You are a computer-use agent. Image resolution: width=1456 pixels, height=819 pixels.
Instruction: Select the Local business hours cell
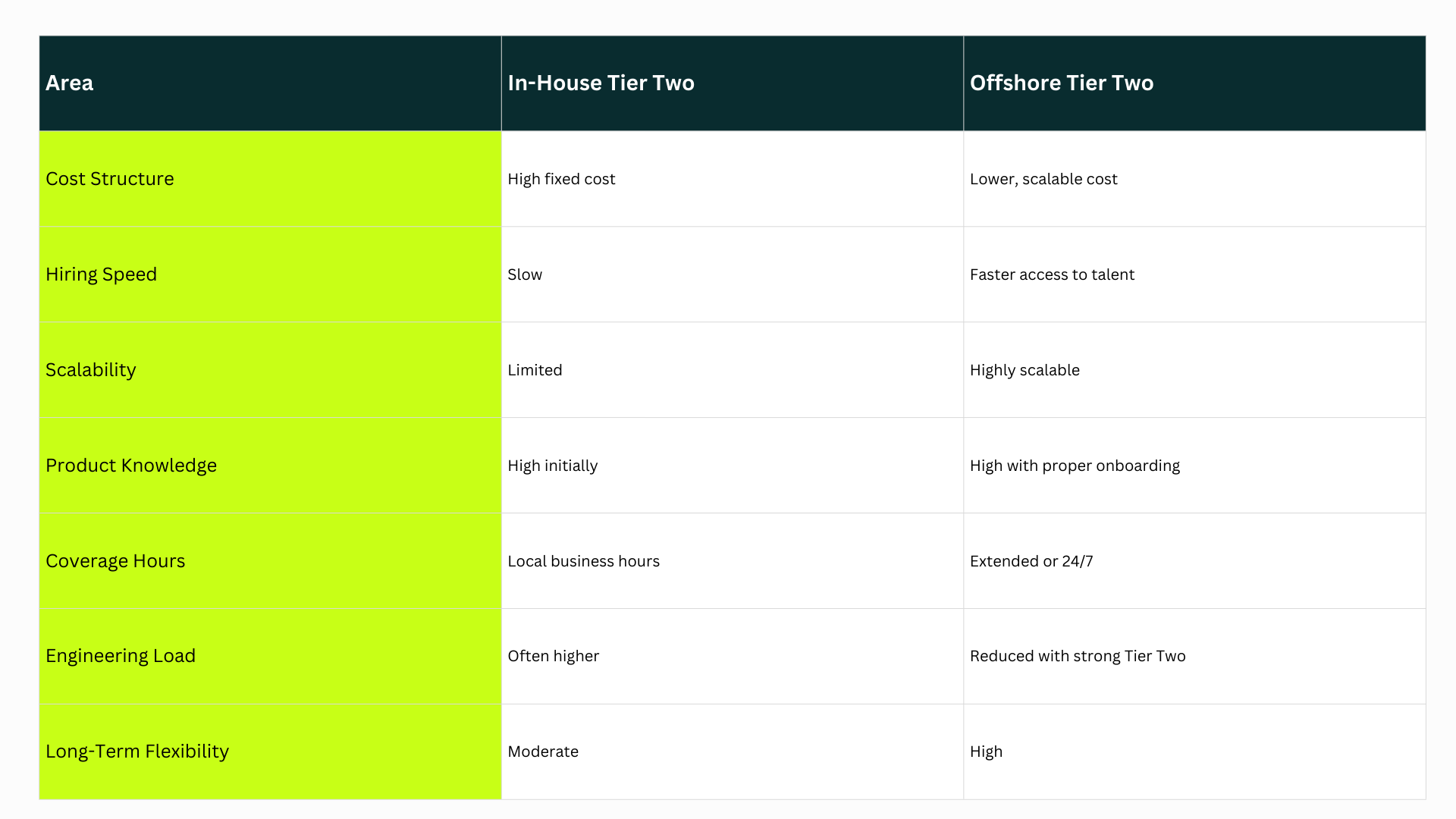[583, 561]
